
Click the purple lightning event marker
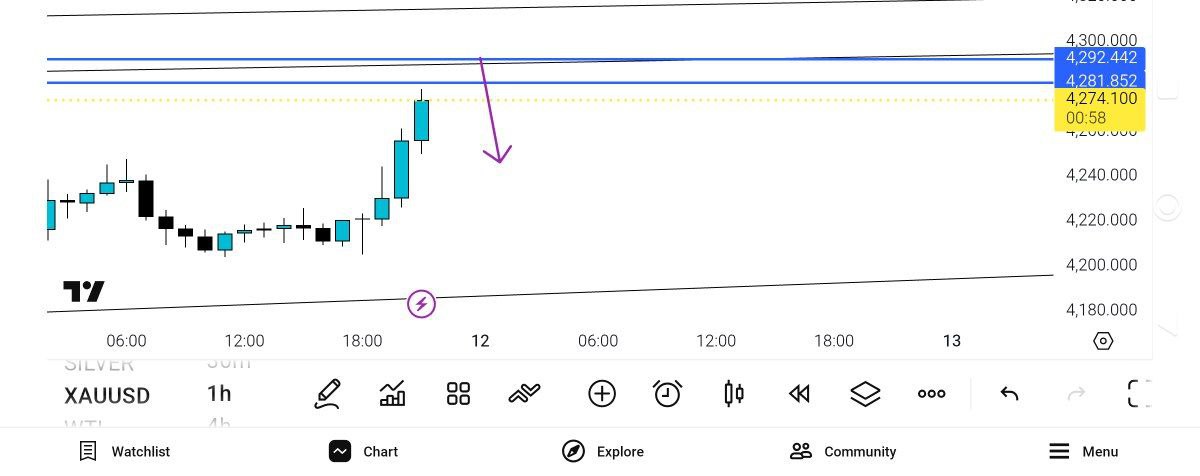point(422,303)
